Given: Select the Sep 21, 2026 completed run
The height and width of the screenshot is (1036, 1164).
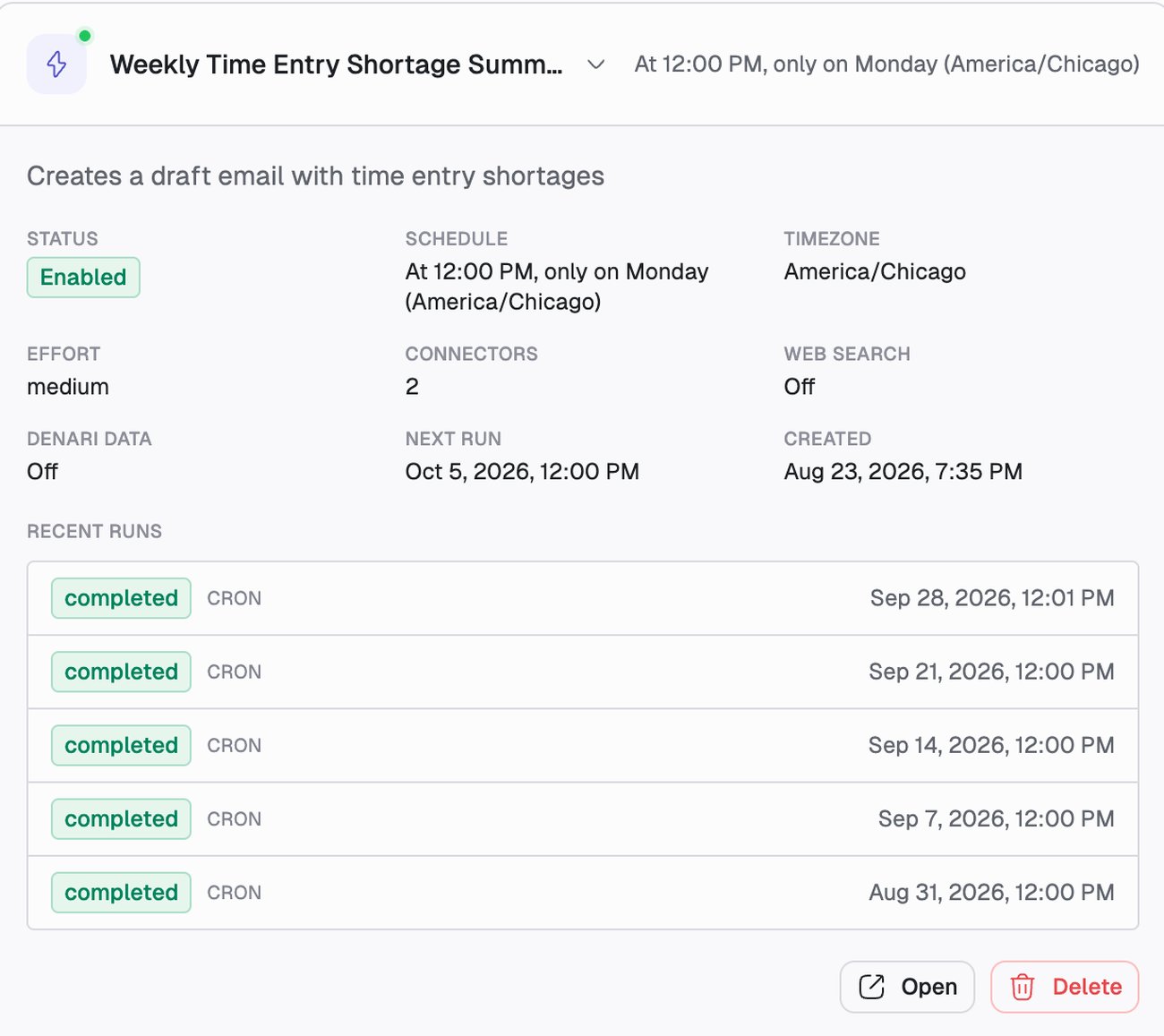Looking at the screenshot, I should (x=583, y=672).
